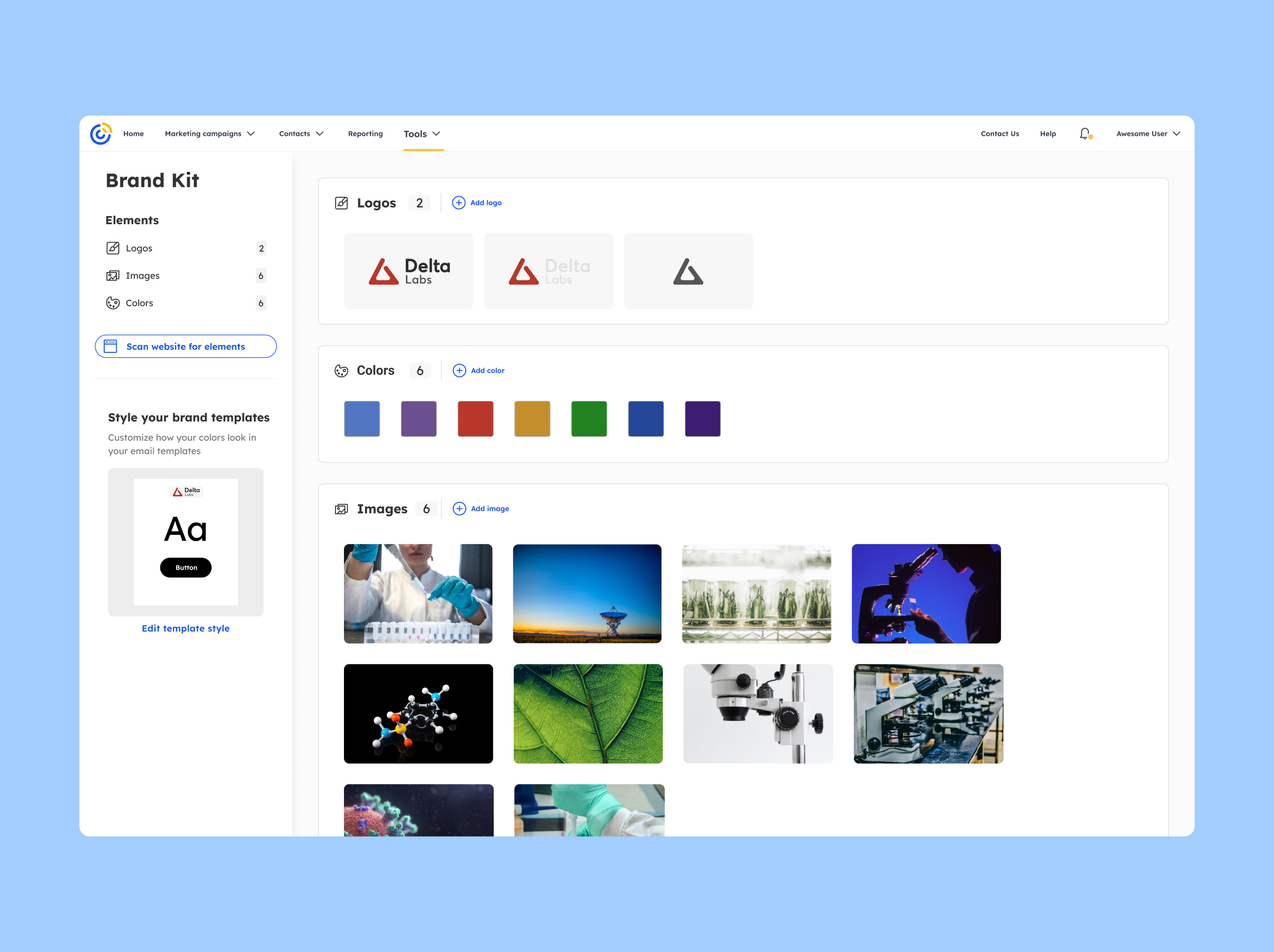Open the notifications bell
The width and height of the screenshot is (1274, 952).
[1084, 134]
